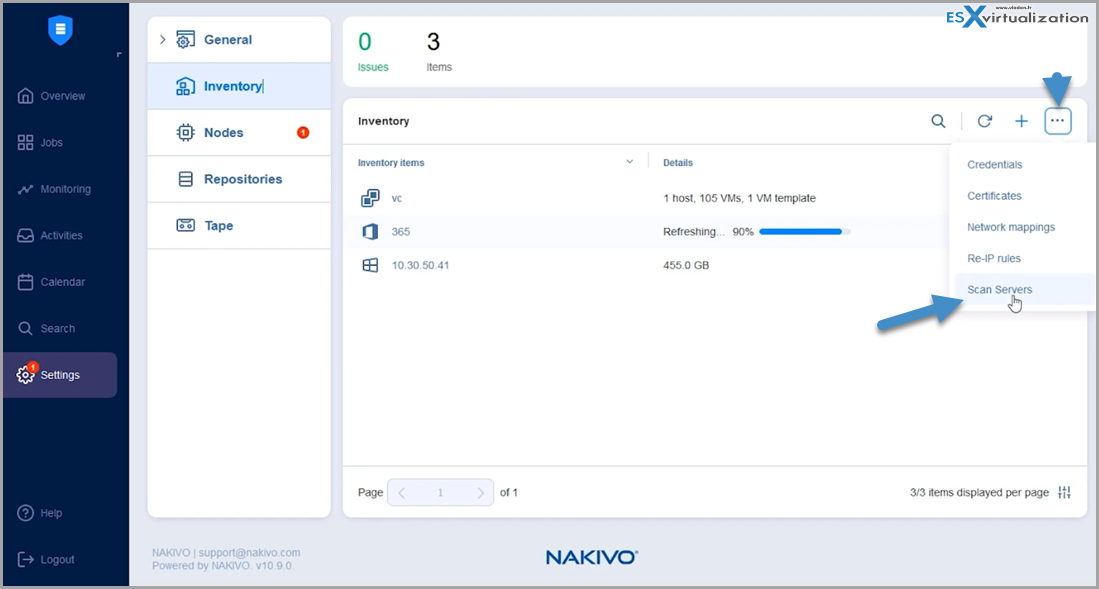Click the '3/3 items displayed per page' text
Screen dimensions: 1099x589
979,492
